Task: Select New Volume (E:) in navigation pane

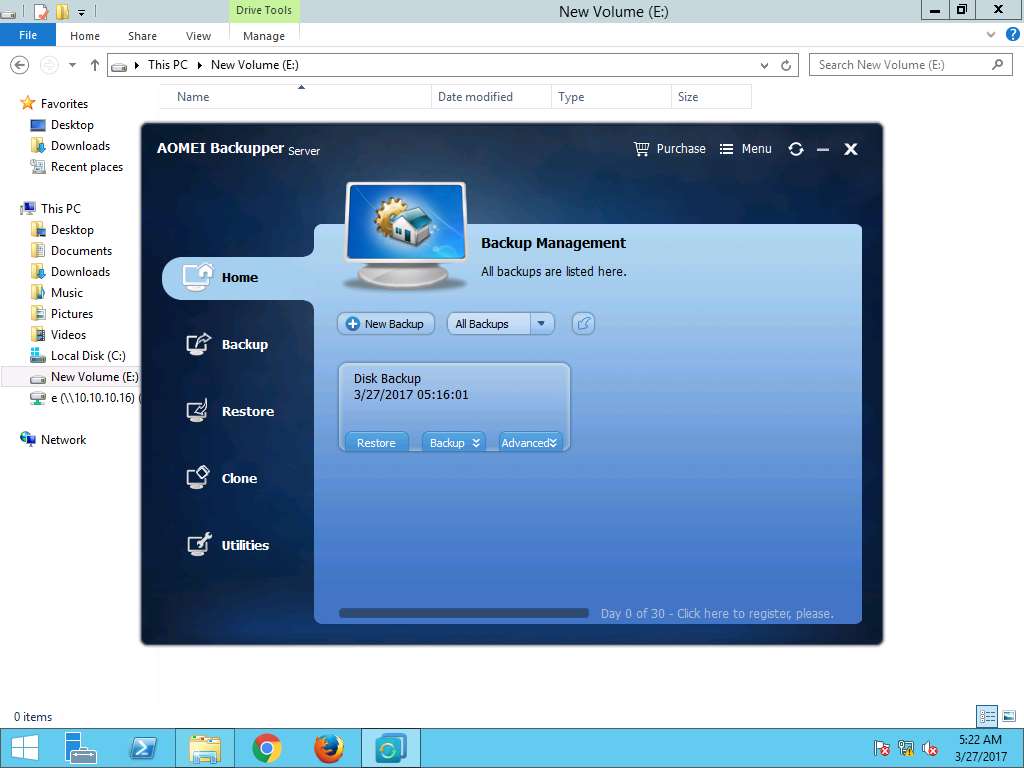Action: pyautogui.click(x=71, y=377)
